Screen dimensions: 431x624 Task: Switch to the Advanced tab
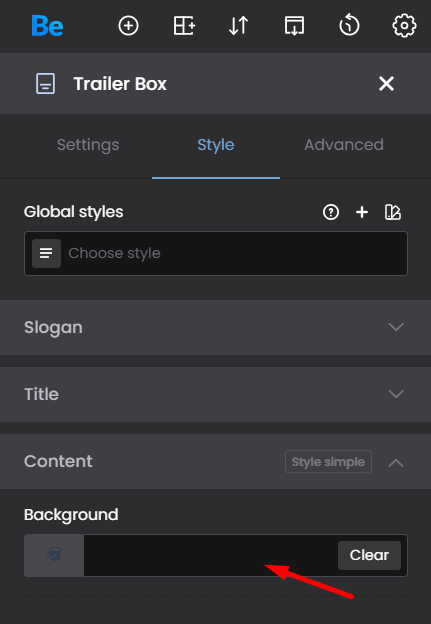point(344,144)
